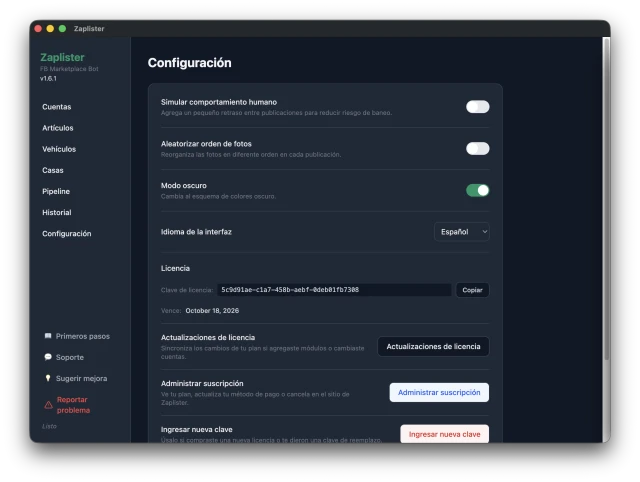Click the license key text field
Image resolution: width=640 pixels, height=482 pixels.
[334, 290]
